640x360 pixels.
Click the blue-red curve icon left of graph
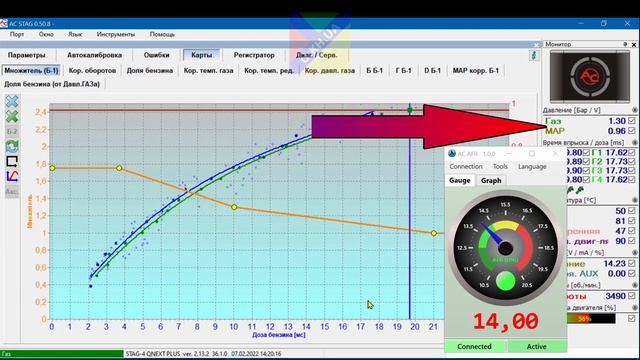(x=12, y=176)
